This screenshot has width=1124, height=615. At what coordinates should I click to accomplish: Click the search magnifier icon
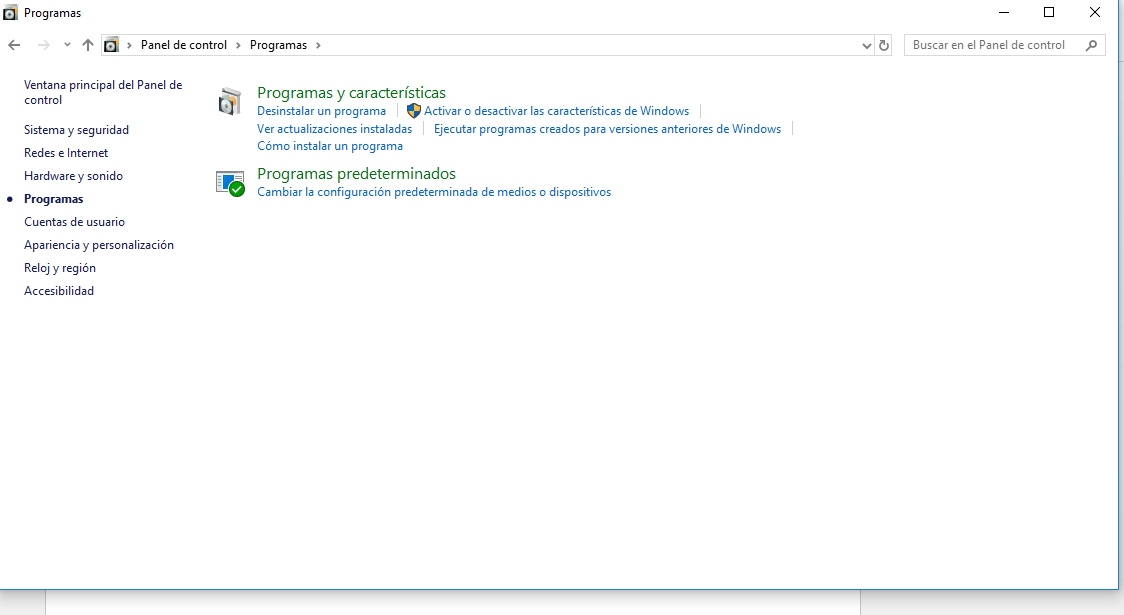(x=1091, y=45)
